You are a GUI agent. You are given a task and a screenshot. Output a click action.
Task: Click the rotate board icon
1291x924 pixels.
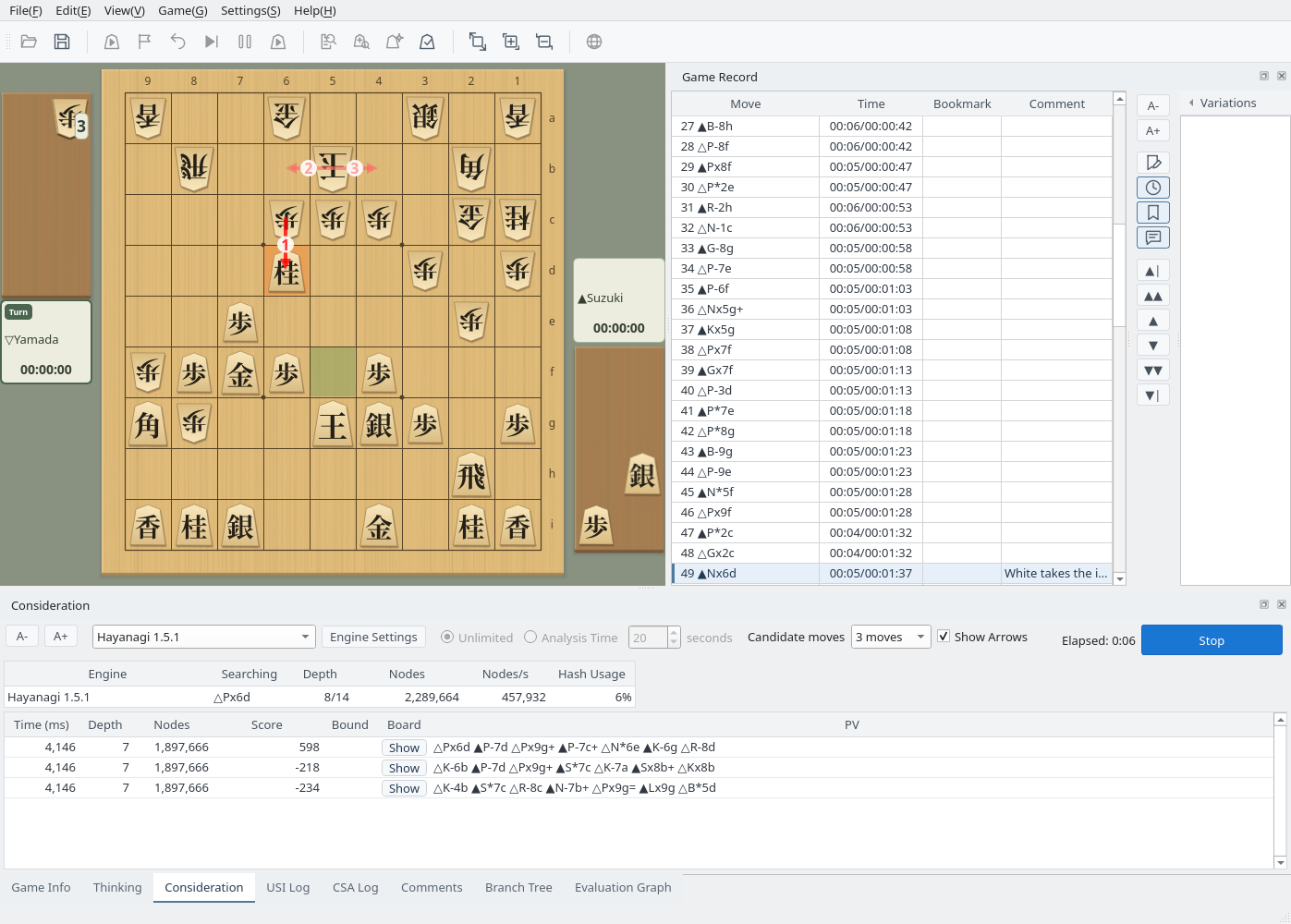click(x=478, y=42)
